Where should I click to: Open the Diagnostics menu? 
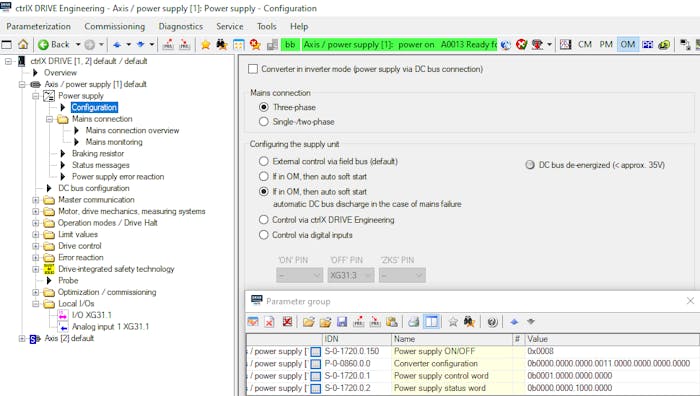pos(180,26)
